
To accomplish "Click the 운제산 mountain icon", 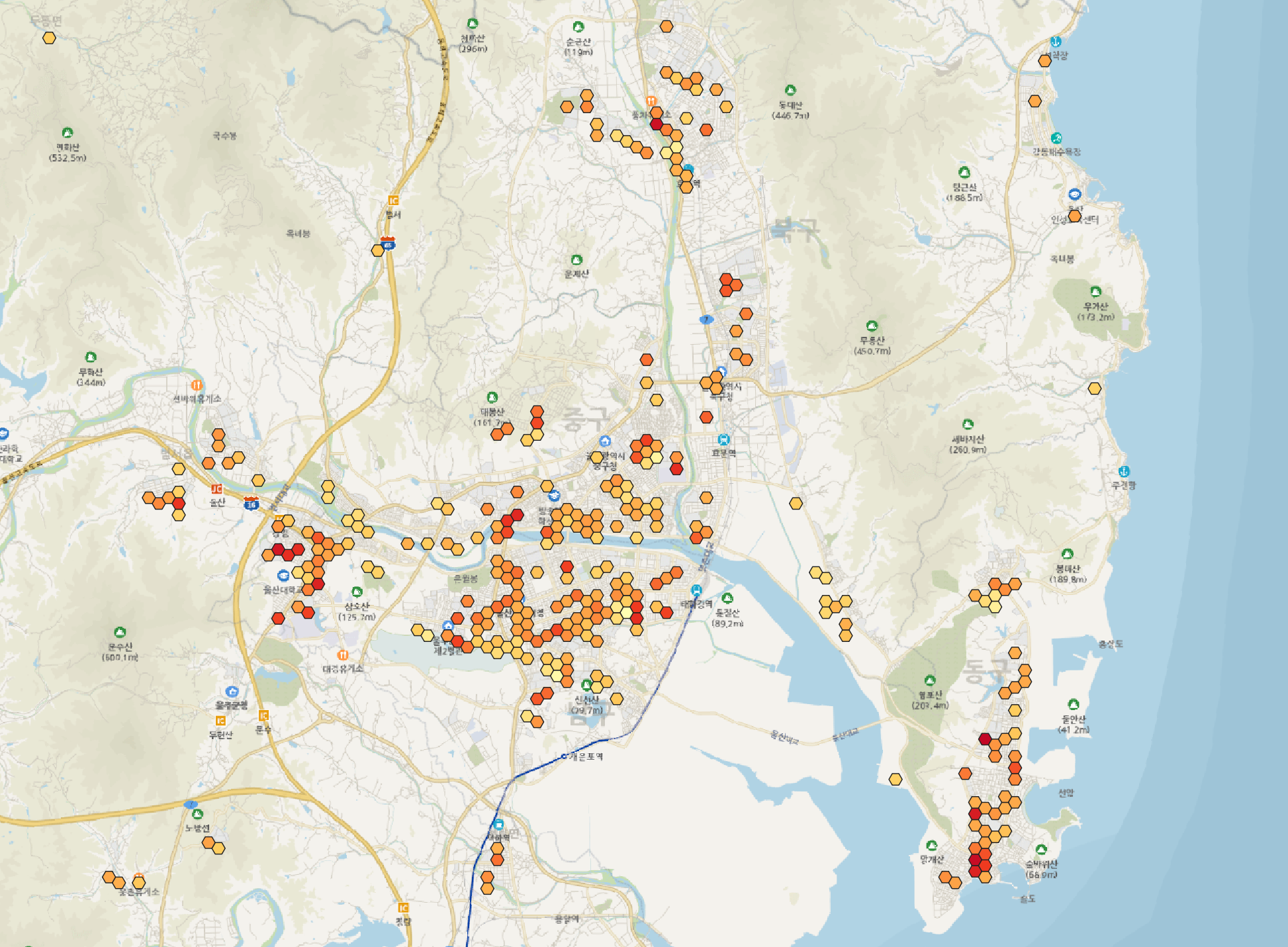I will (576, 260).
